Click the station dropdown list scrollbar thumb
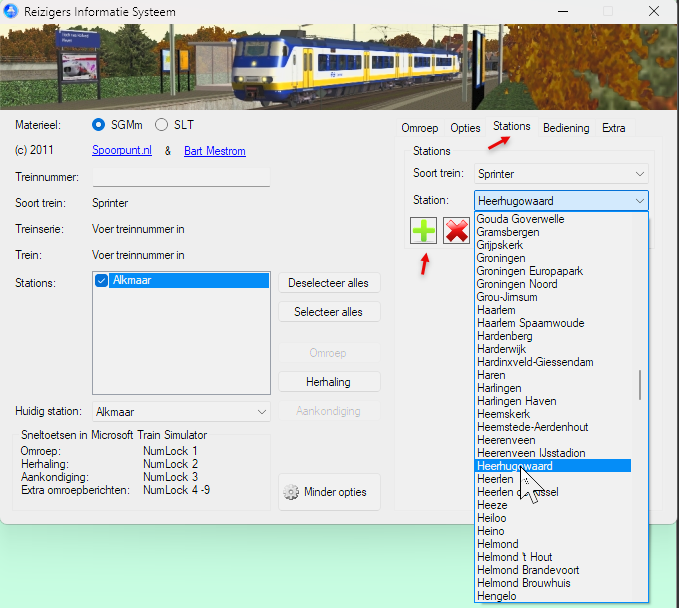Screen dimensions: 679x608 pyautogui.click(x=640, y=385)
